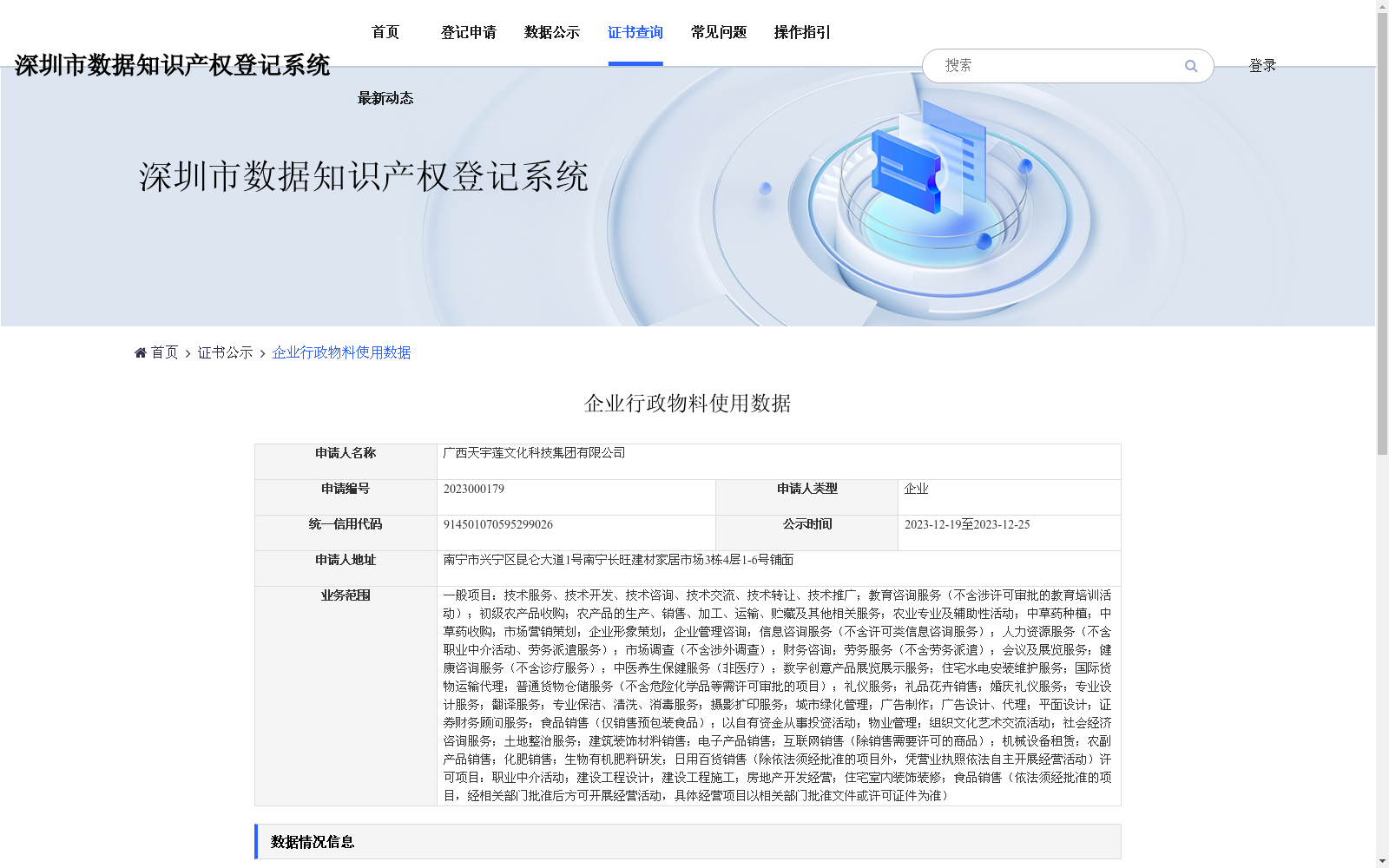Select publicity period 2023-12-19至2023-12-25

coord(967,524)
